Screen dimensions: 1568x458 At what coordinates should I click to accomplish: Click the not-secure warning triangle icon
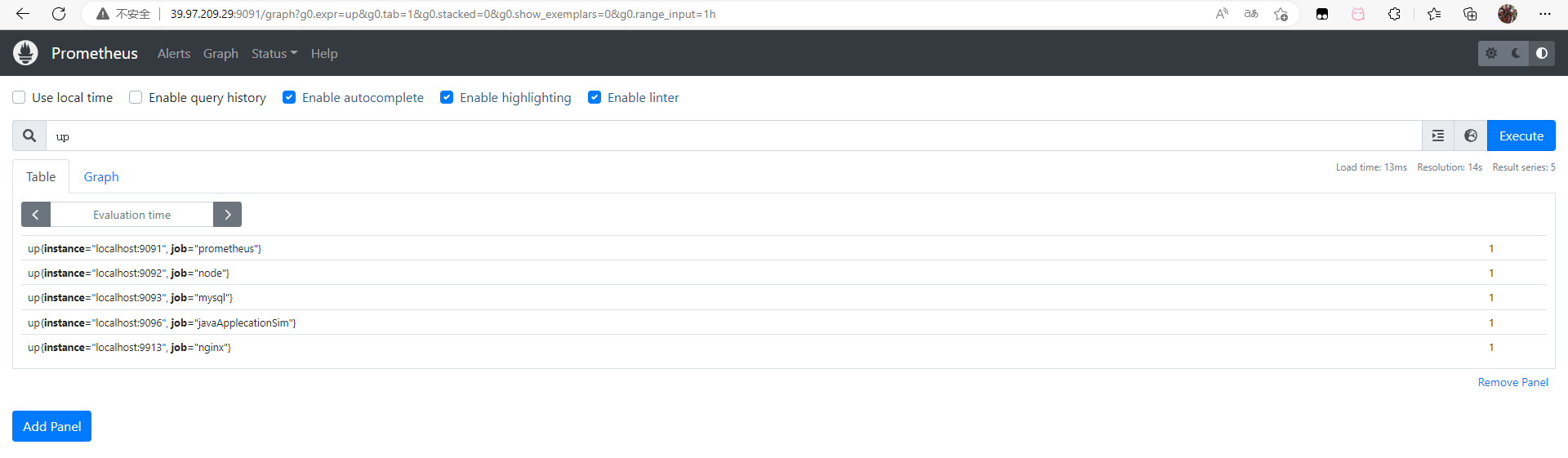[x=103, y=14]
